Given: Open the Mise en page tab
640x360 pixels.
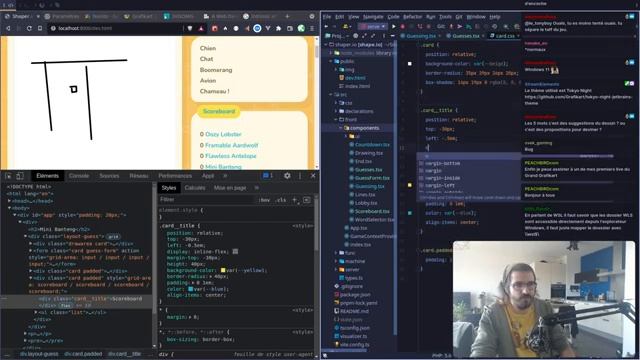Looking at the screenshot, I should 230,188.
